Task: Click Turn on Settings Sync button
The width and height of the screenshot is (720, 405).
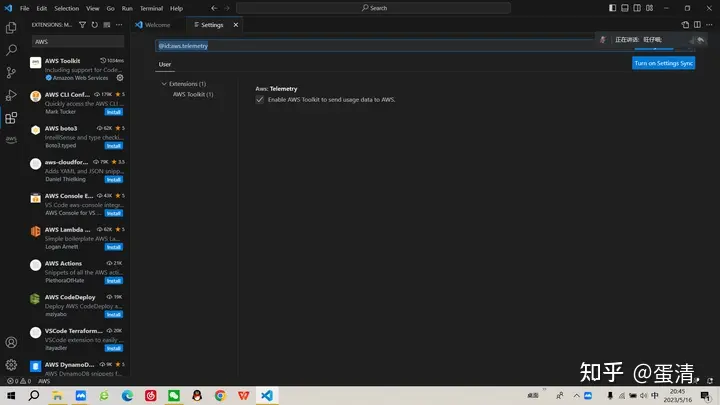Action: coord(664,63)
